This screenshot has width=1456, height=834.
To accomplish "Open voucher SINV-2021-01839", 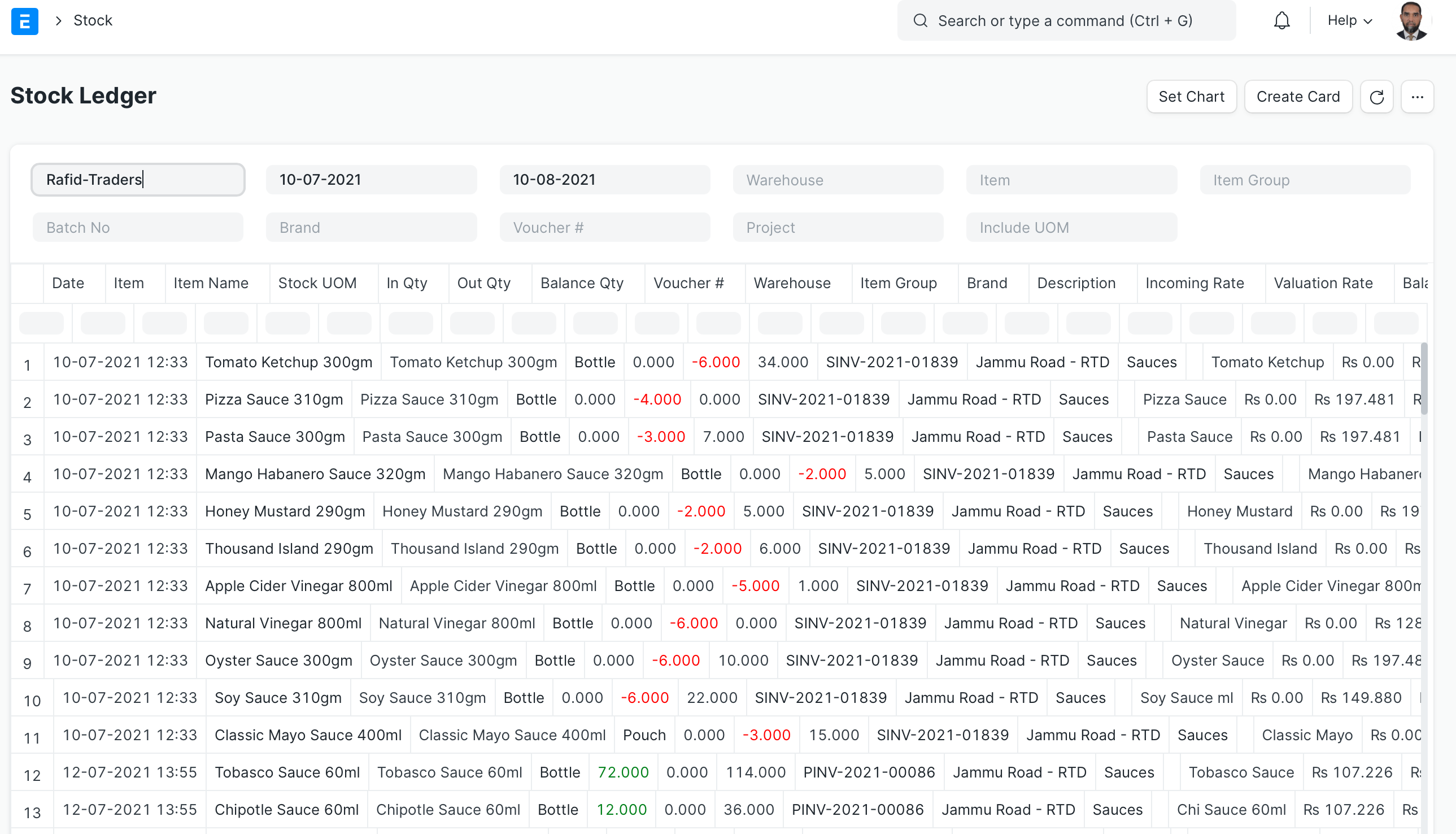I will click(x=892, y=362).
